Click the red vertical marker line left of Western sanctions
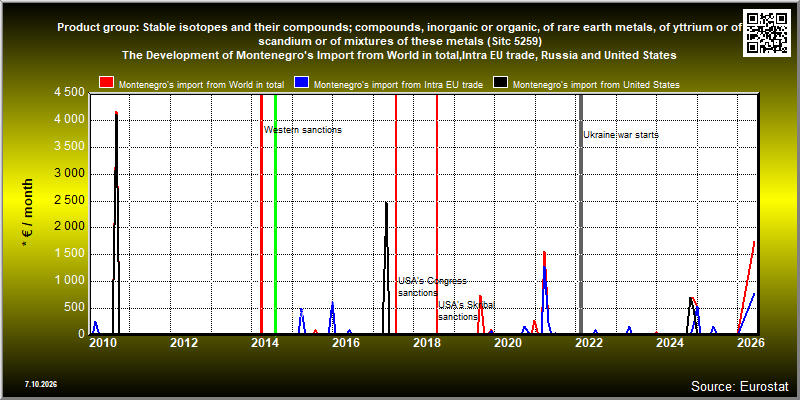 (x=261, y=214)
